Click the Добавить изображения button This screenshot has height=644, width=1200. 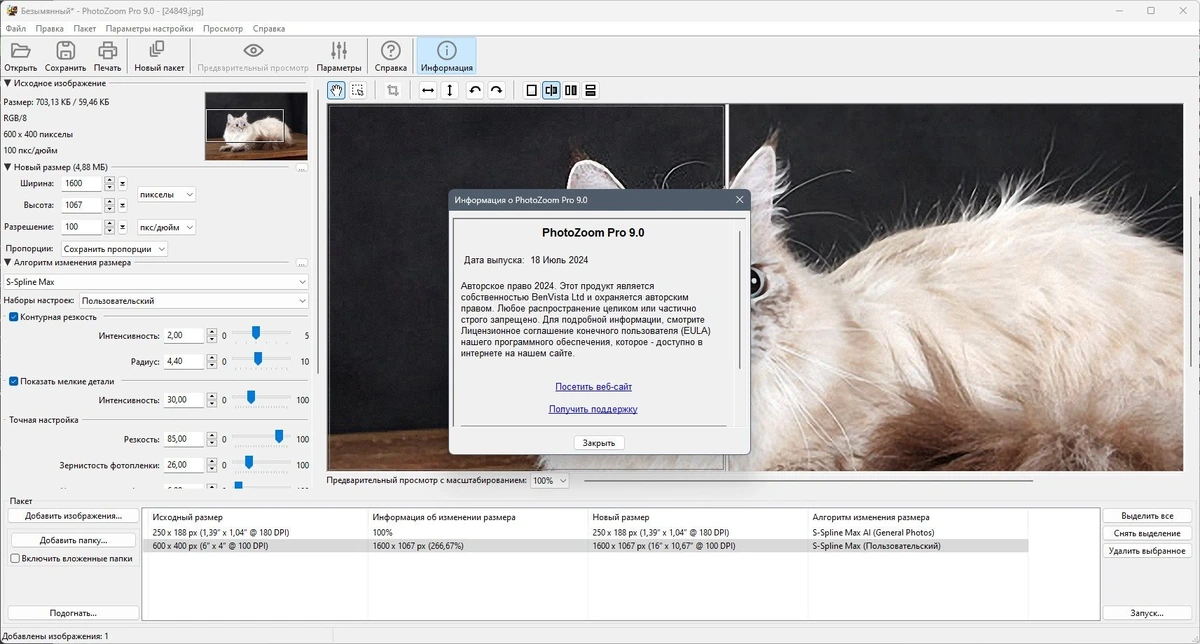pos(73,516)
